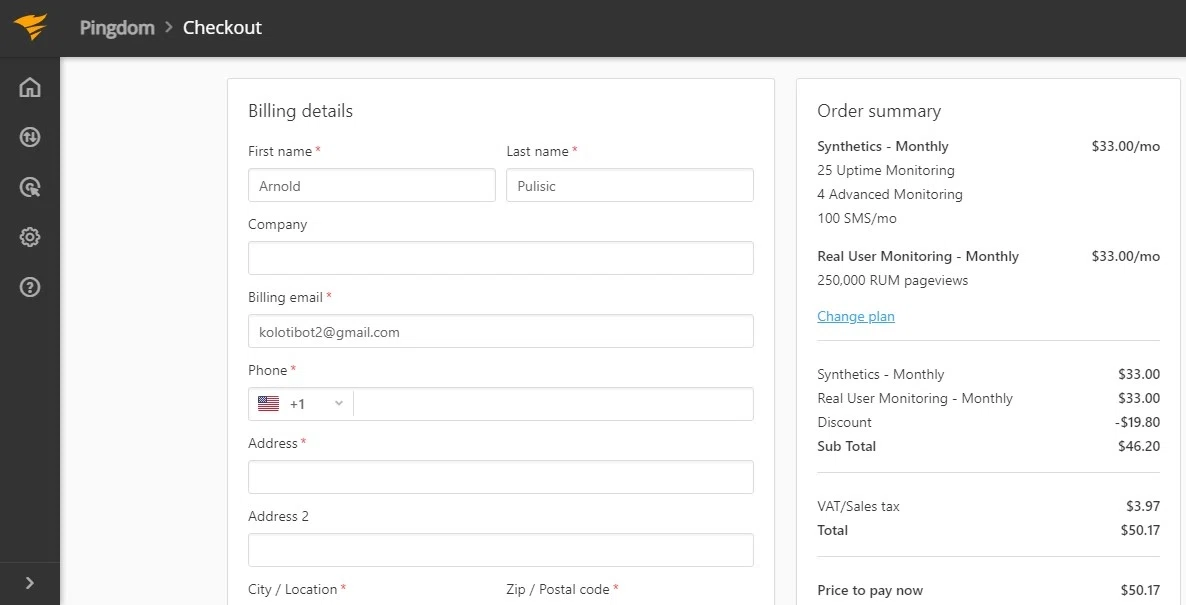Click the 25 Uptime Monitoring line
Viewport: 1186px width, 605px height.
886,170
